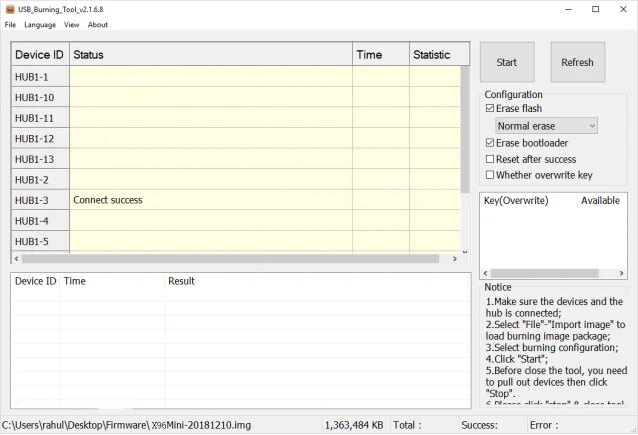Click the Device ID column header
Screen dimensions: 638x435
coord(39,55)
